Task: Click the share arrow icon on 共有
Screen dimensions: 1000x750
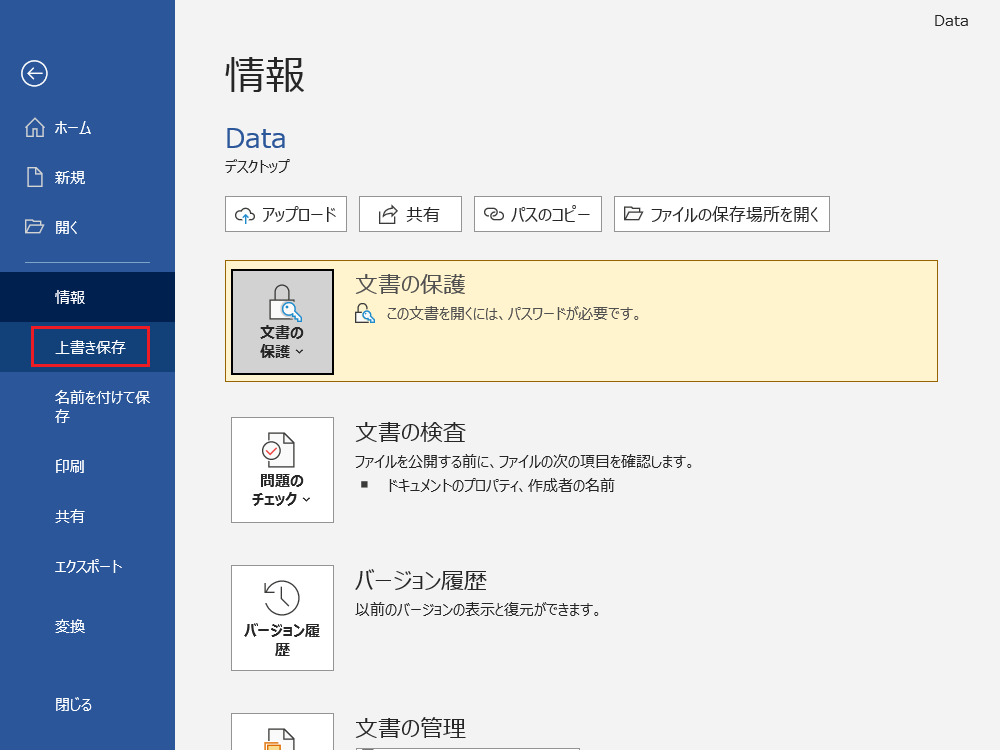Action: [388, 215]
